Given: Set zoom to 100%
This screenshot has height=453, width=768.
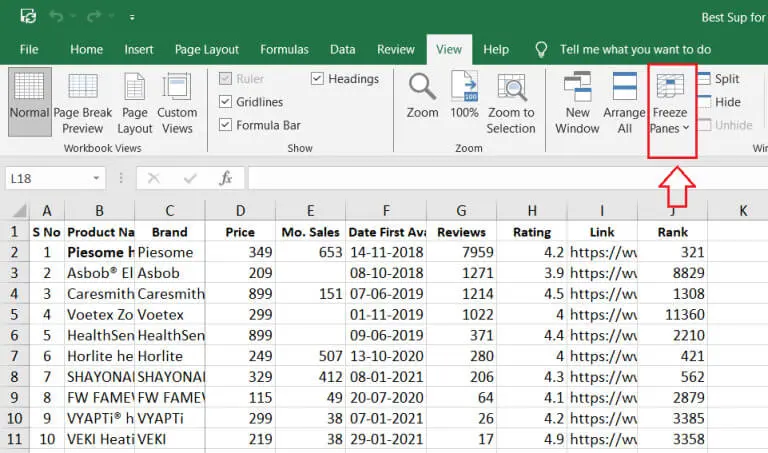Looking at the screenshot, I should click(464, 97).
